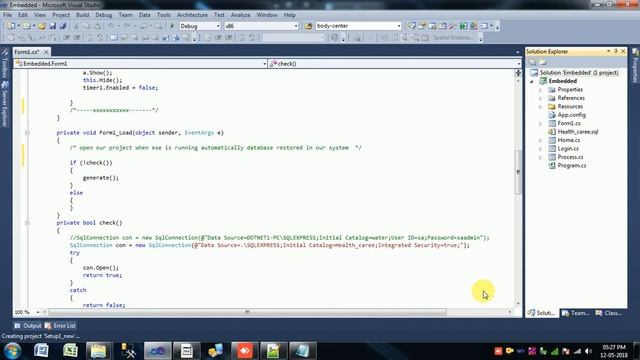The height and width of the screenshot is (360, 640).
Task: Click the editor horizontal scrollbar thumb
Action: coord(247,312)
